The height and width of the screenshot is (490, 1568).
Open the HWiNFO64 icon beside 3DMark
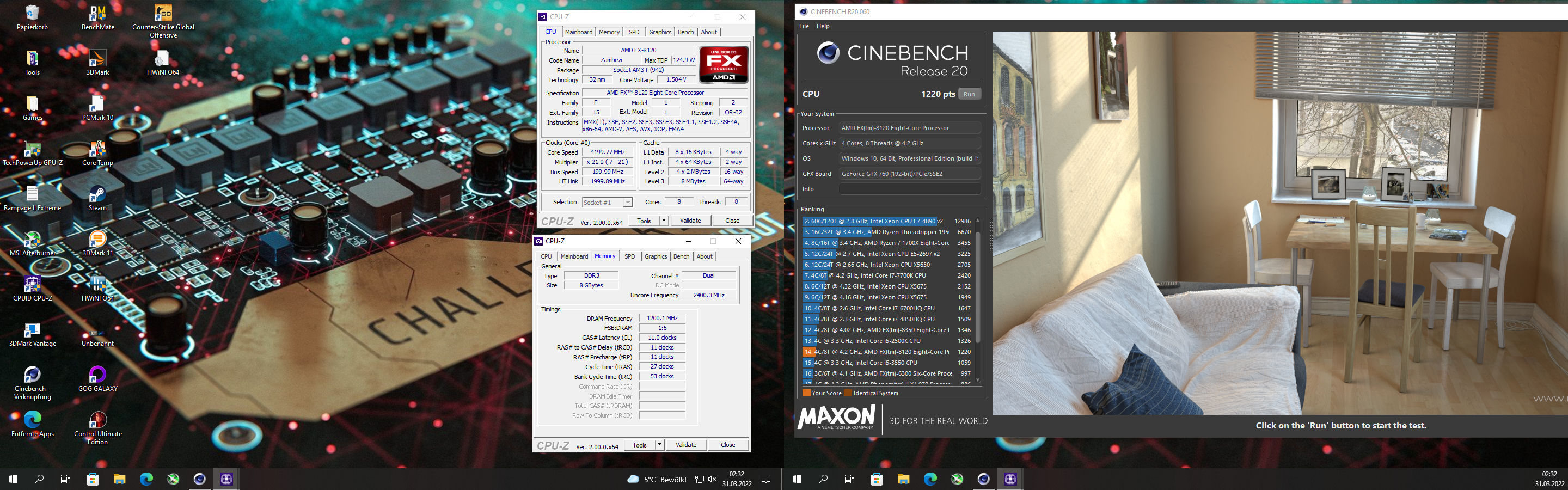point(163,63)
